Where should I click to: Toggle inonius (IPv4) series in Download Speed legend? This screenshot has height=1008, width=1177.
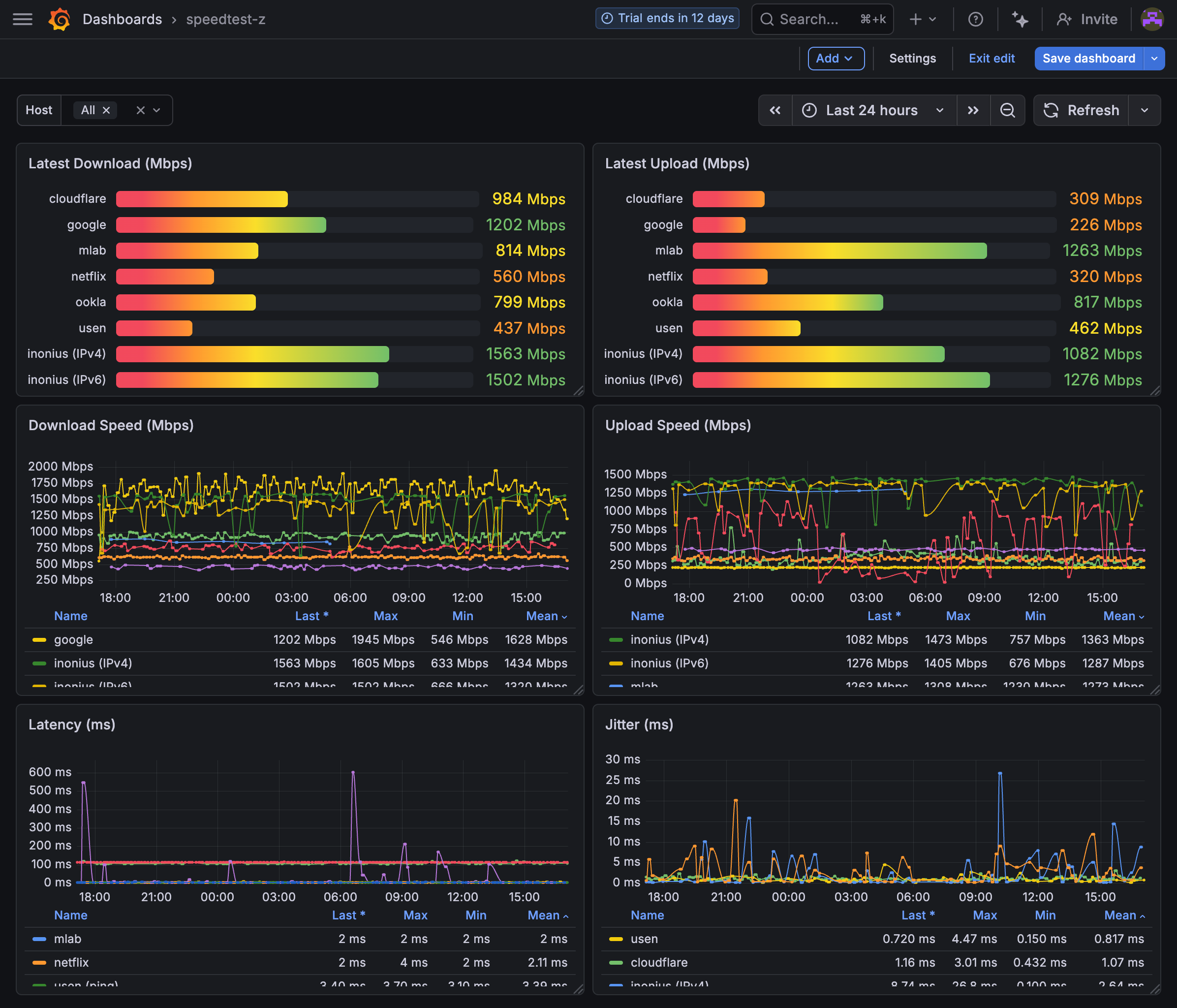tap(93, 663)
